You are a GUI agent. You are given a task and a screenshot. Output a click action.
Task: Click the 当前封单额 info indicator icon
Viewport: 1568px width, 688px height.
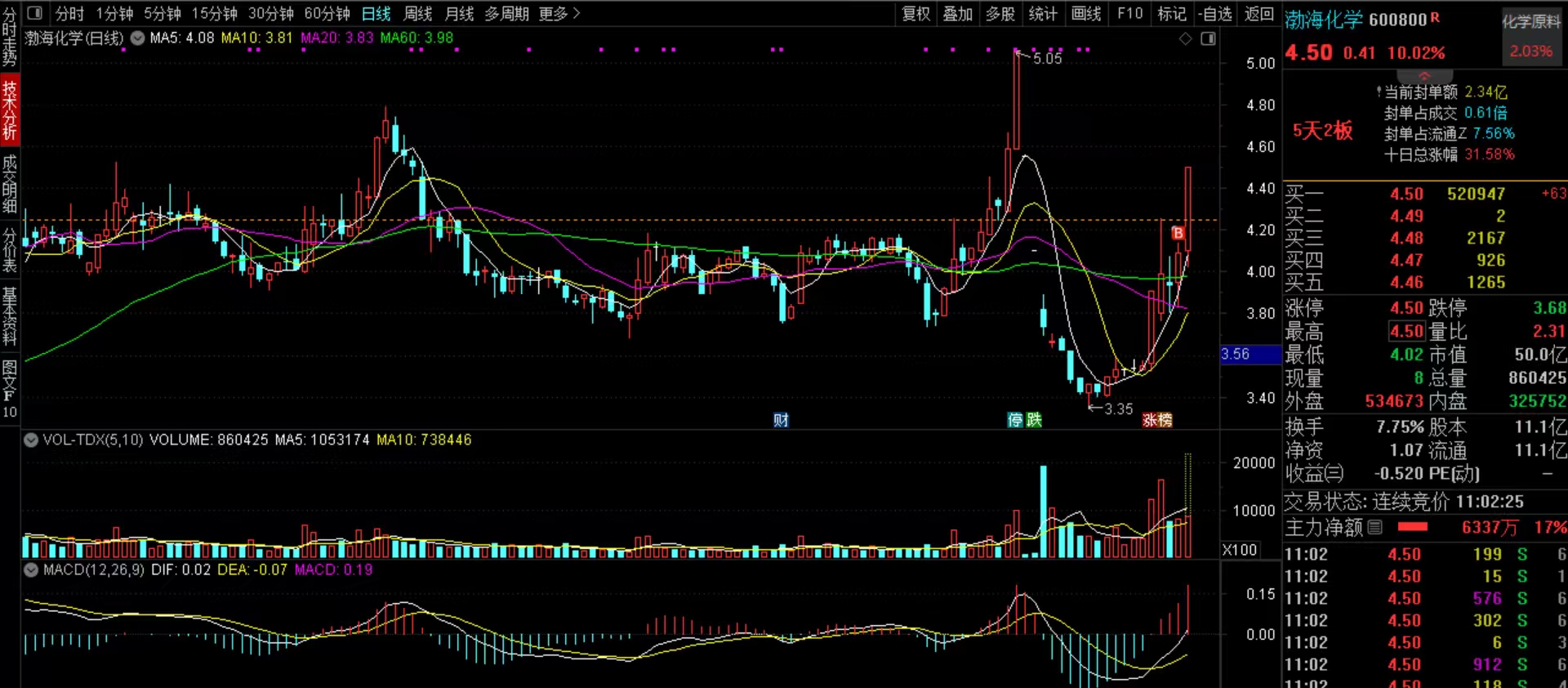pyautogui.click(x=1379, y=92)
